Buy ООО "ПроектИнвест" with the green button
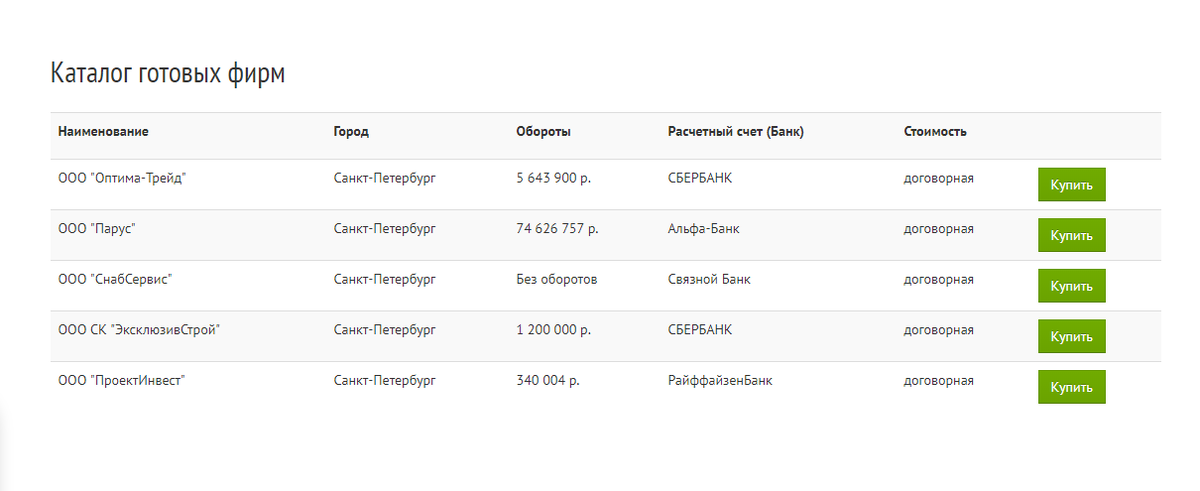 click(x=1072, y=387)
